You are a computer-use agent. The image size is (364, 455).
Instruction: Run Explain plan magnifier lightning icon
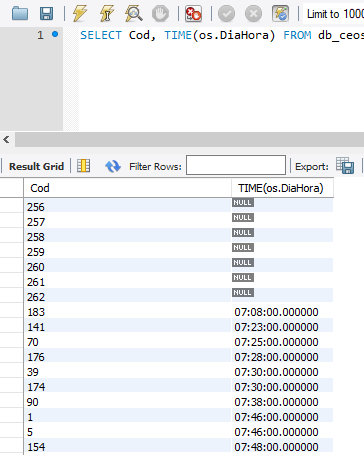[134, 14]
